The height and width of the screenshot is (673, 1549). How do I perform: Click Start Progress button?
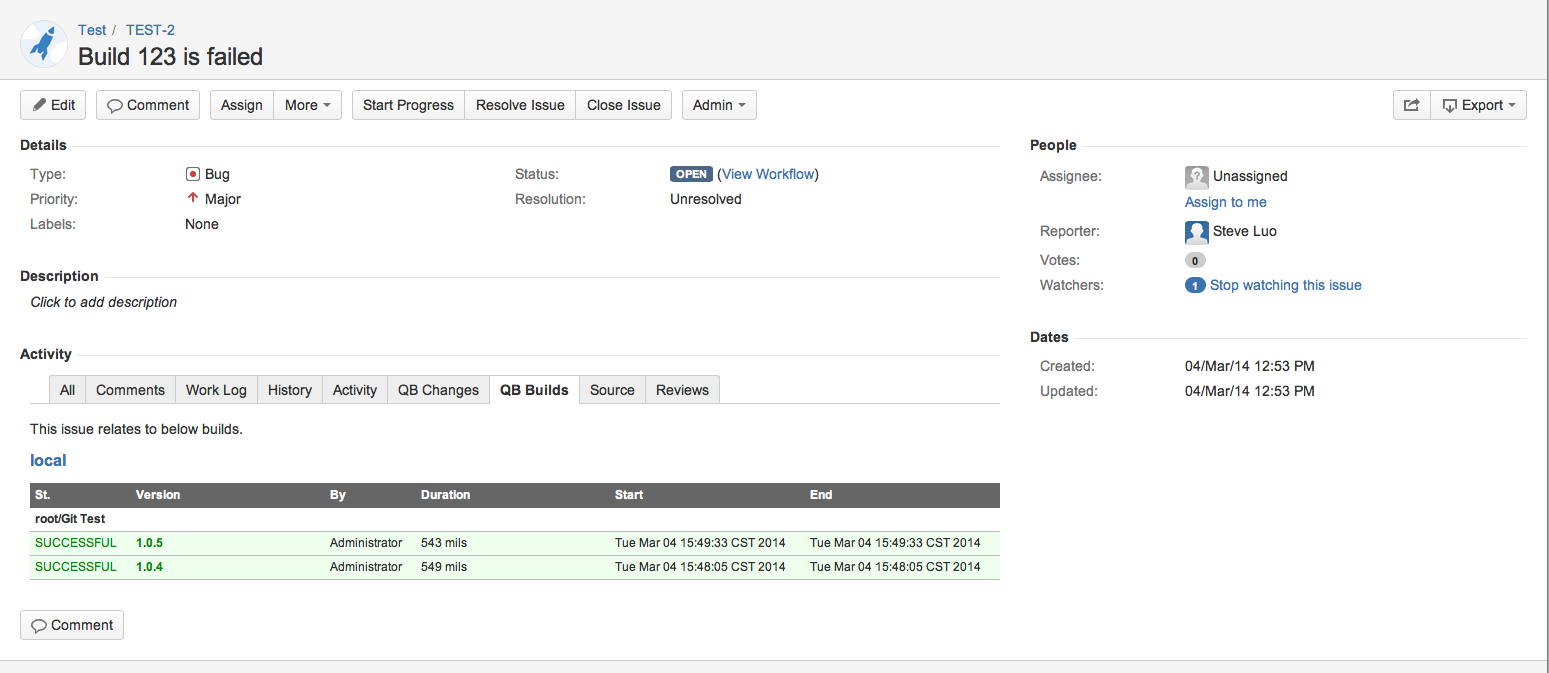(408, 105)
